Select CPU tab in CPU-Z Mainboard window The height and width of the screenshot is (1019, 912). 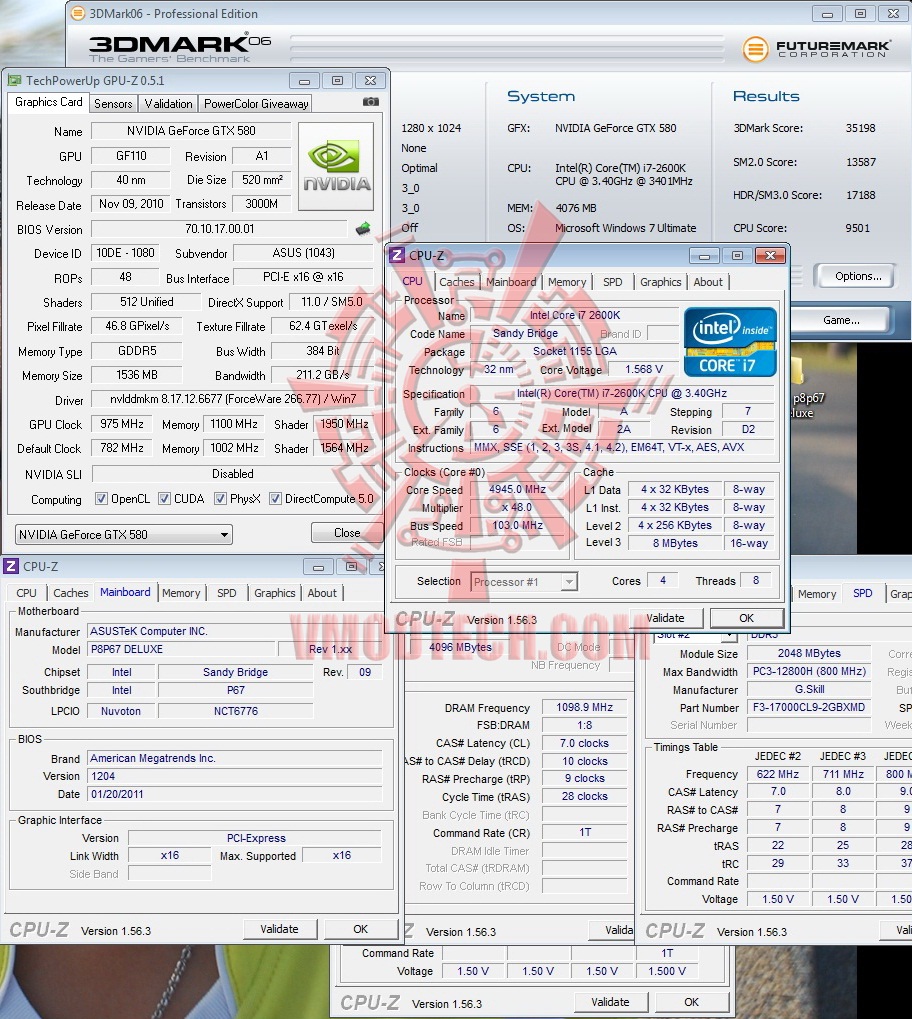(26, 593)
